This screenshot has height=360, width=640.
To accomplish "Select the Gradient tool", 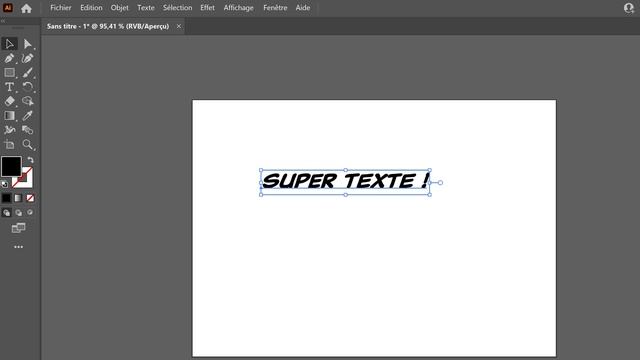I will (x=9, y=116).
